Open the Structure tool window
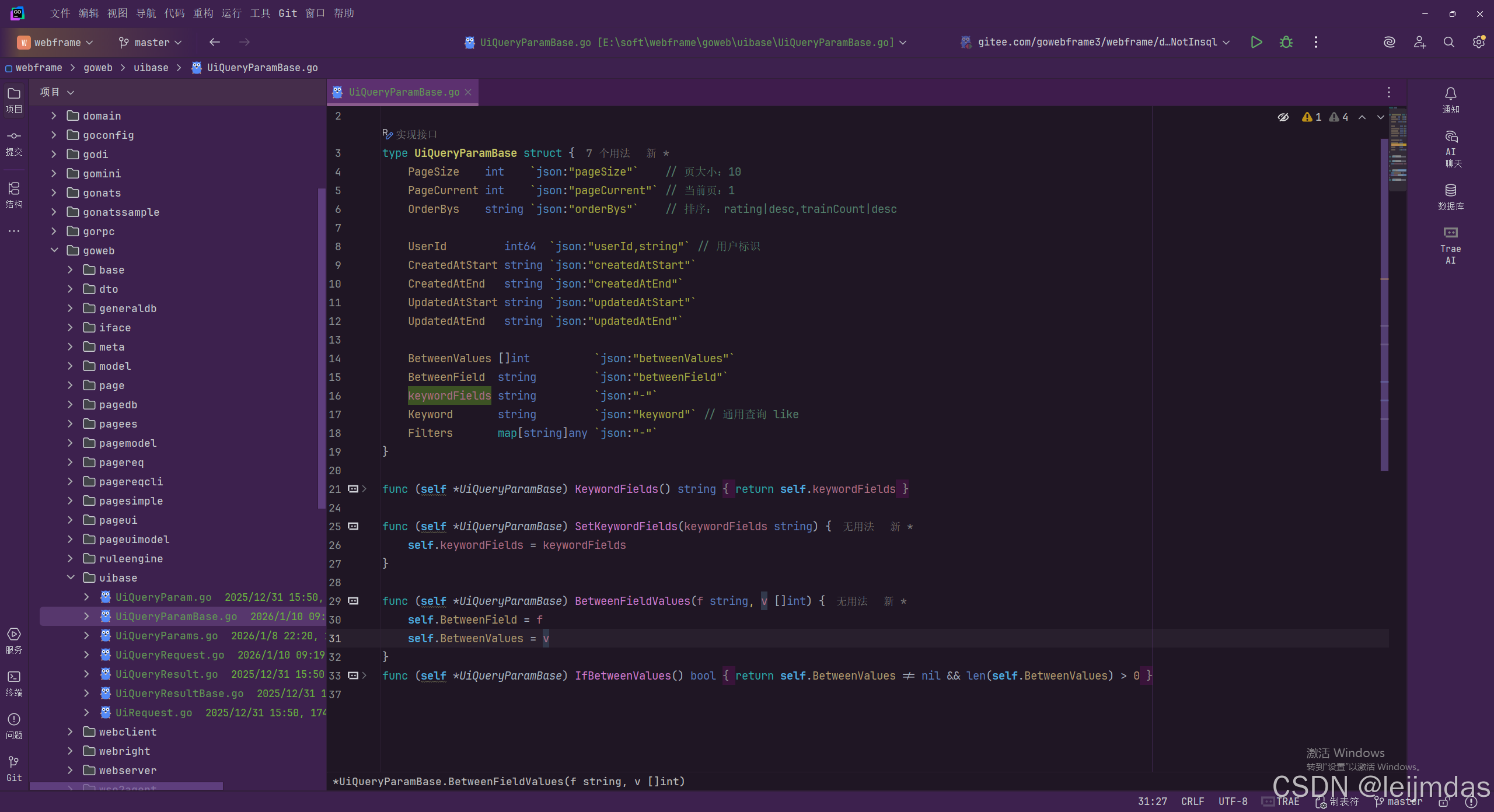 point(14,194)
